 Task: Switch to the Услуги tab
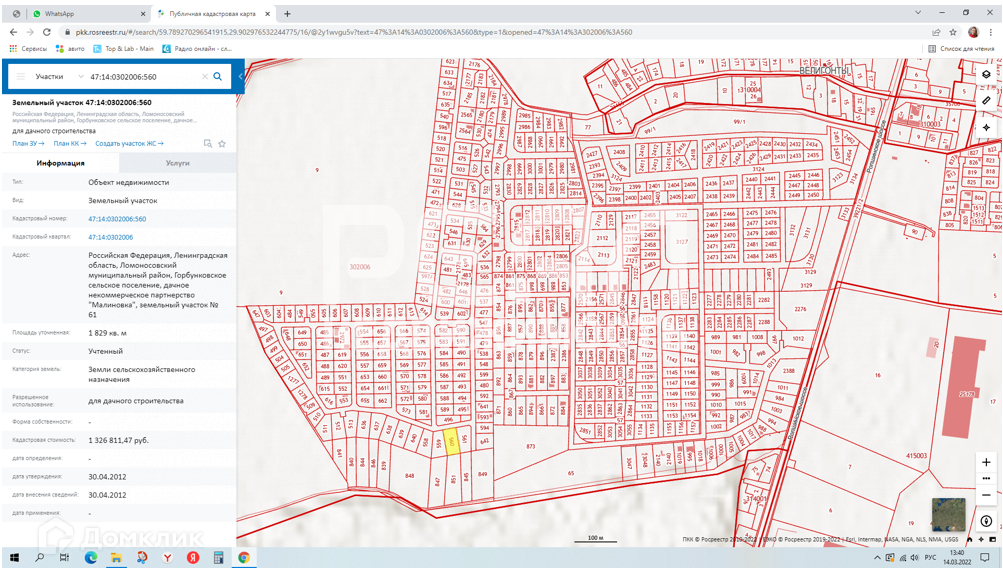pos(178,163)
